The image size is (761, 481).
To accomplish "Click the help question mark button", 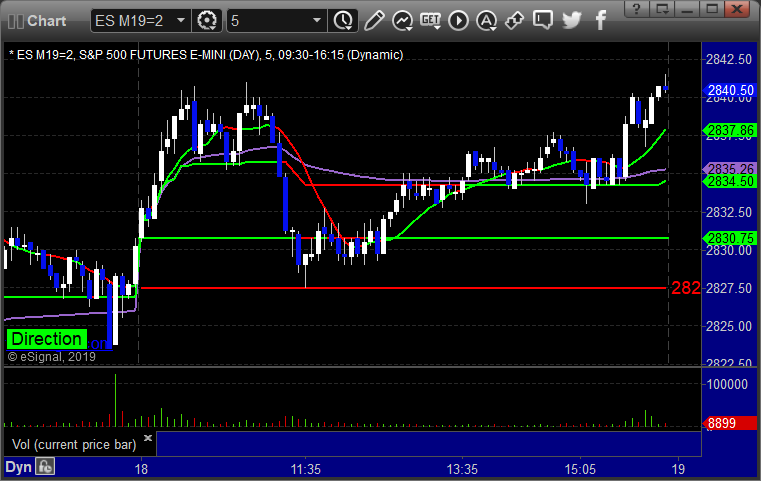I will pyautogui.click(x=637, y=8).
